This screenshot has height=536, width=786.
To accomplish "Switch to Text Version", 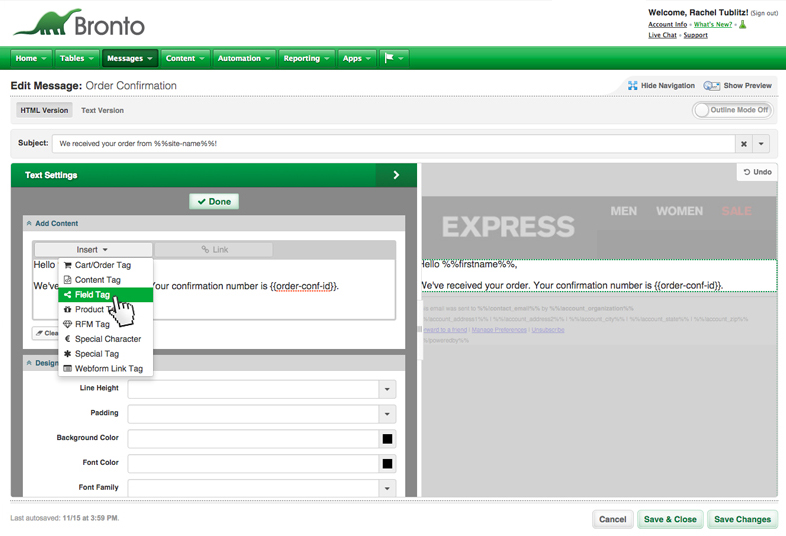I will [x=102, y=110].
